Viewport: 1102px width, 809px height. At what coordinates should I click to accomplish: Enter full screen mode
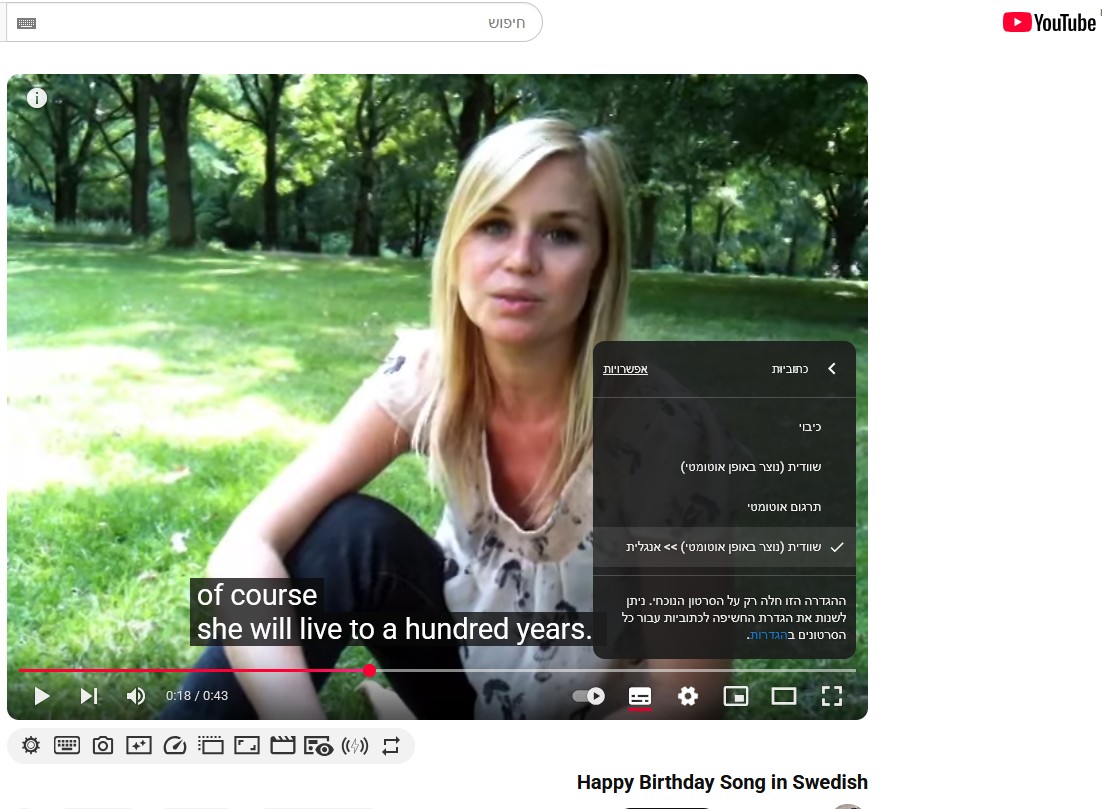tap(831, 696)
